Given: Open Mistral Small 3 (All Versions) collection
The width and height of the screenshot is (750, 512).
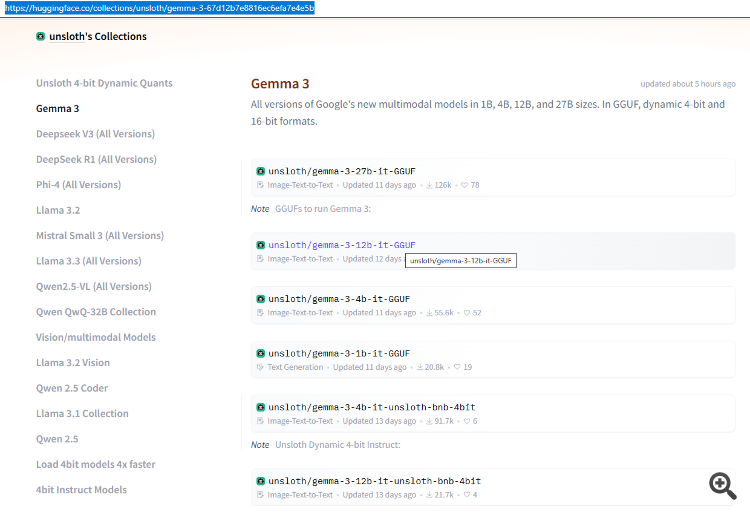Looking at the screenshot, I should click(x=100, y=235).
